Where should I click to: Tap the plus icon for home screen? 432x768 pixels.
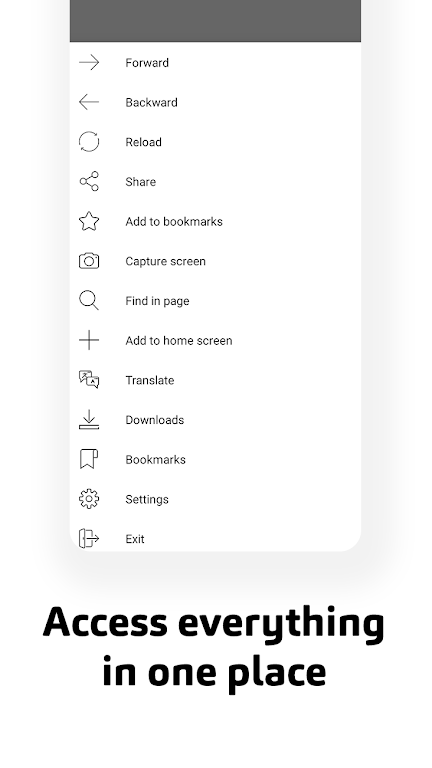[89, 340]
